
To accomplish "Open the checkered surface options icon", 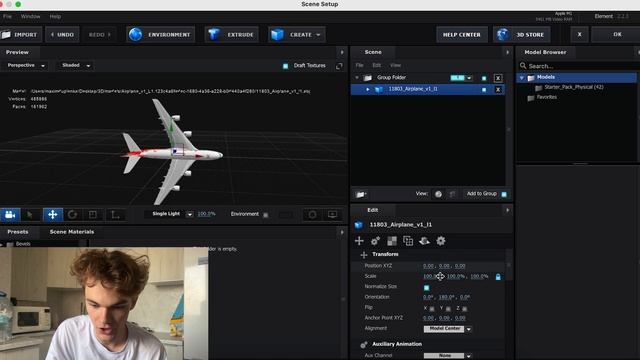I will pyautogui.click(x=392, y=241).
